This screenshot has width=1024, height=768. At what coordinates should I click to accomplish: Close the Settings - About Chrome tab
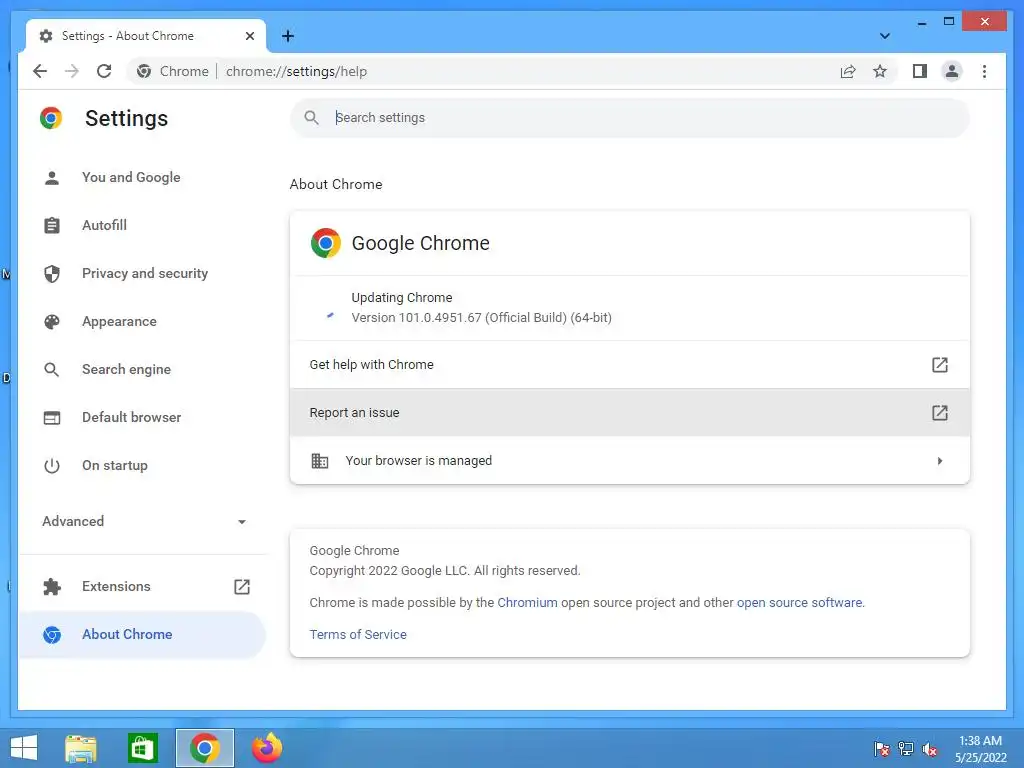click(x=249, y=36)
